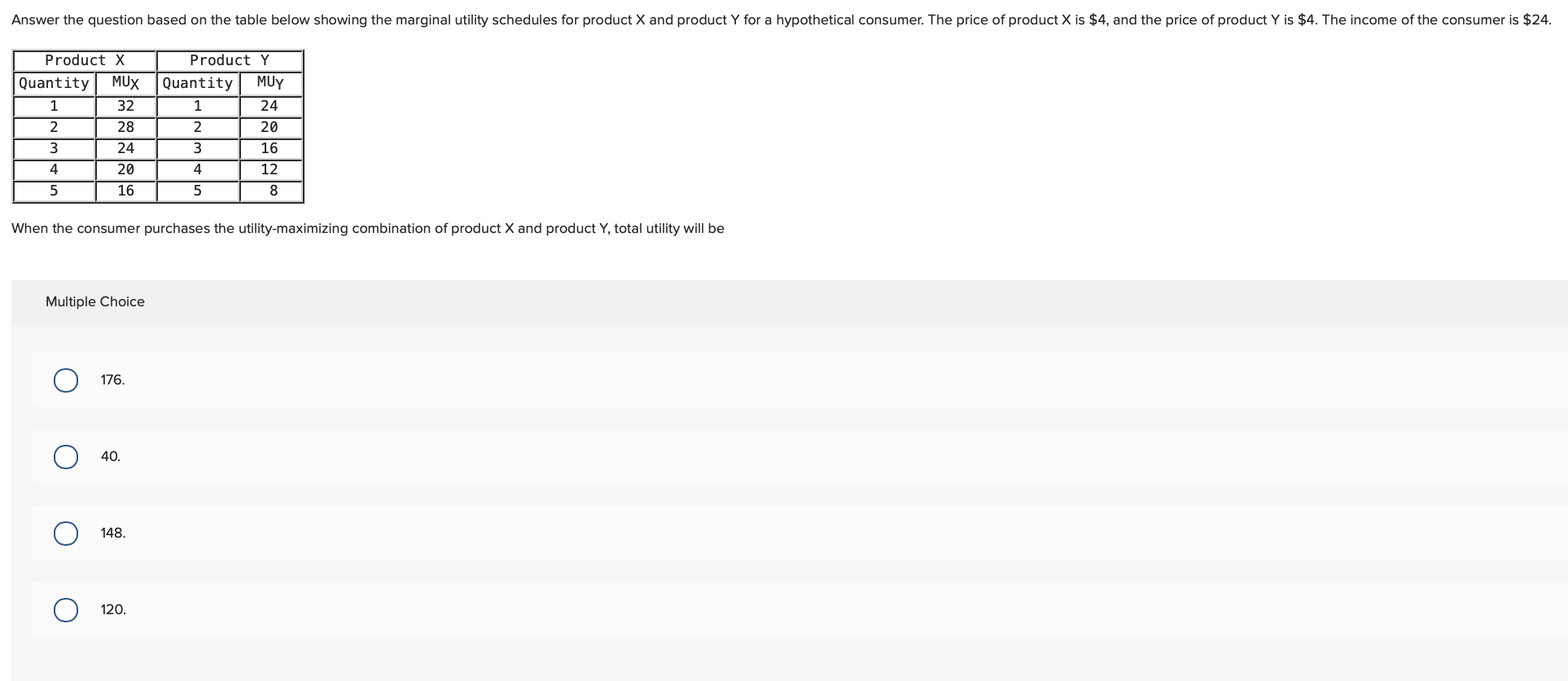Choose the radio button for 148

click(66, 534)
